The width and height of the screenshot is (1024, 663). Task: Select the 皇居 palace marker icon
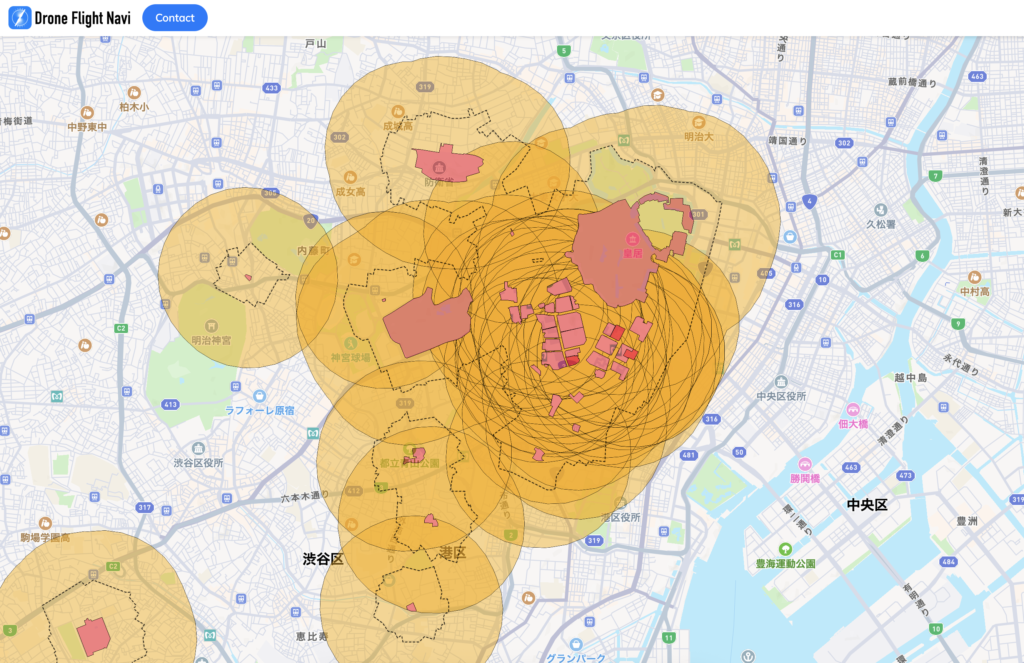[632, 239]
